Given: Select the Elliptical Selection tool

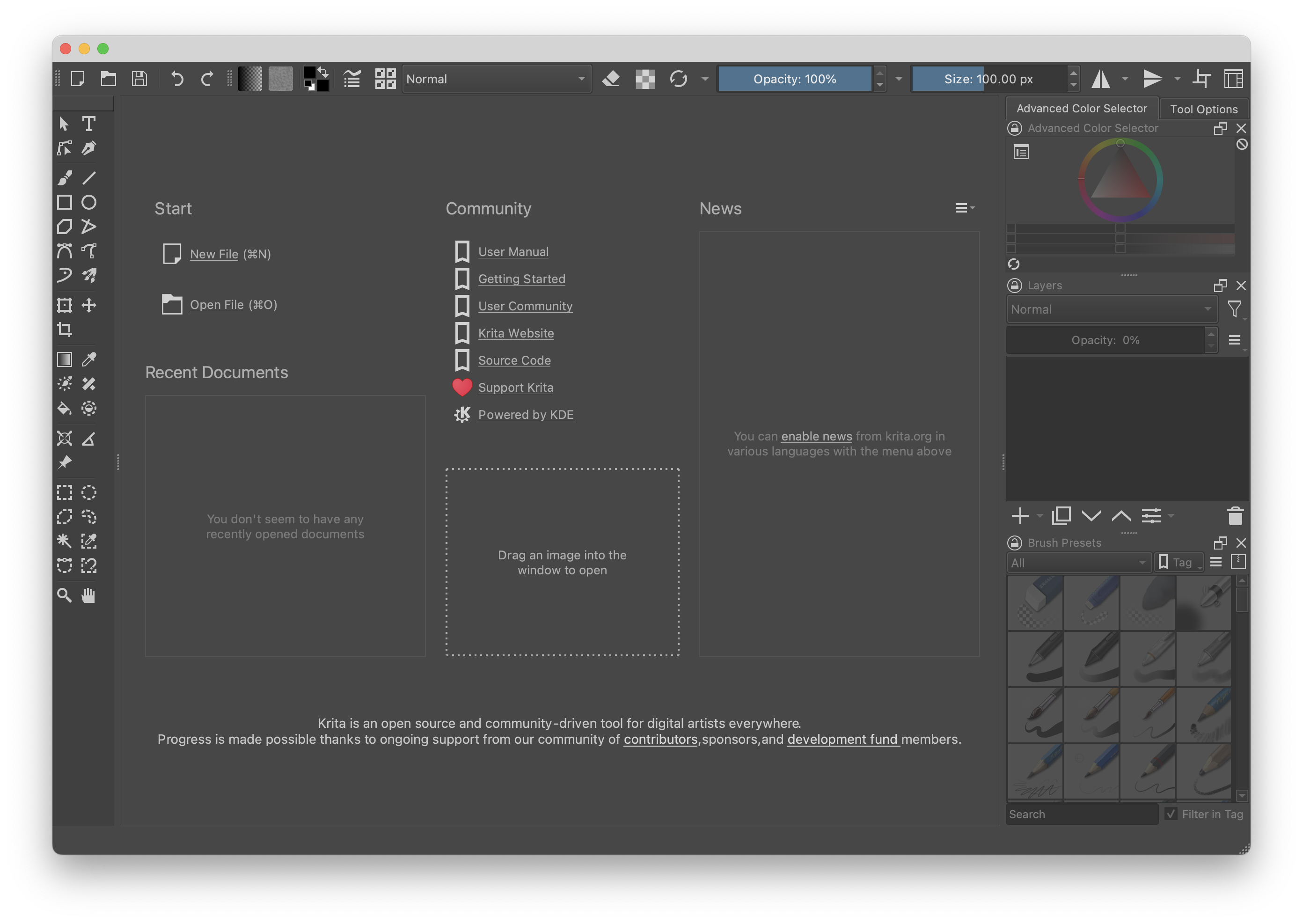Looking at the screenshot, I should (89, 493).
